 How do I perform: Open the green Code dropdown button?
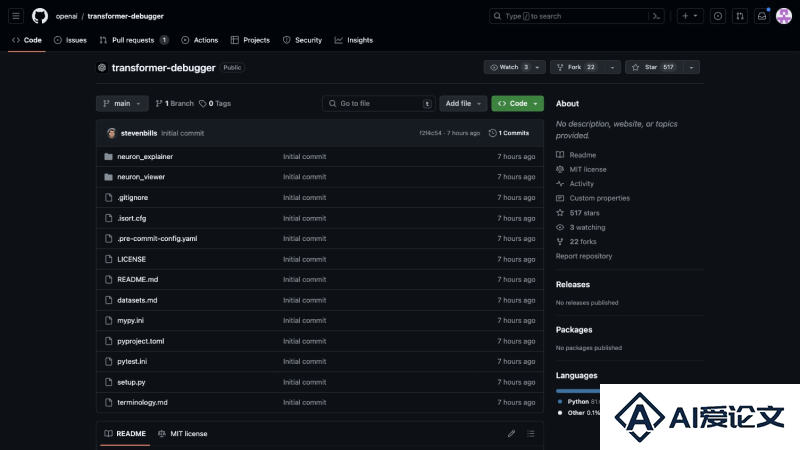click(517, 104)
